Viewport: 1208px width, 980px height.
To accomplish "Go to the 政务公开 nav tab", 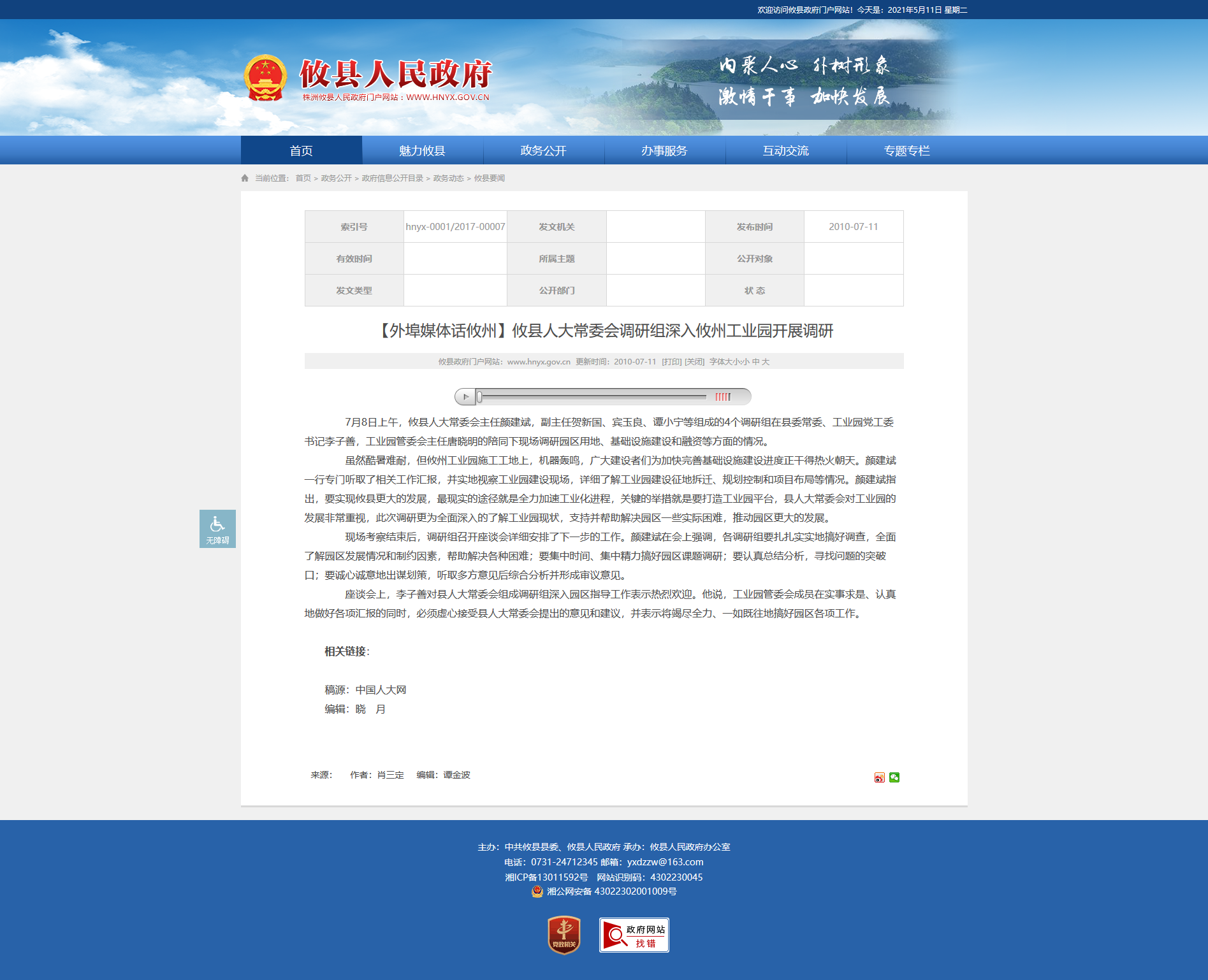I will point(543,151).
